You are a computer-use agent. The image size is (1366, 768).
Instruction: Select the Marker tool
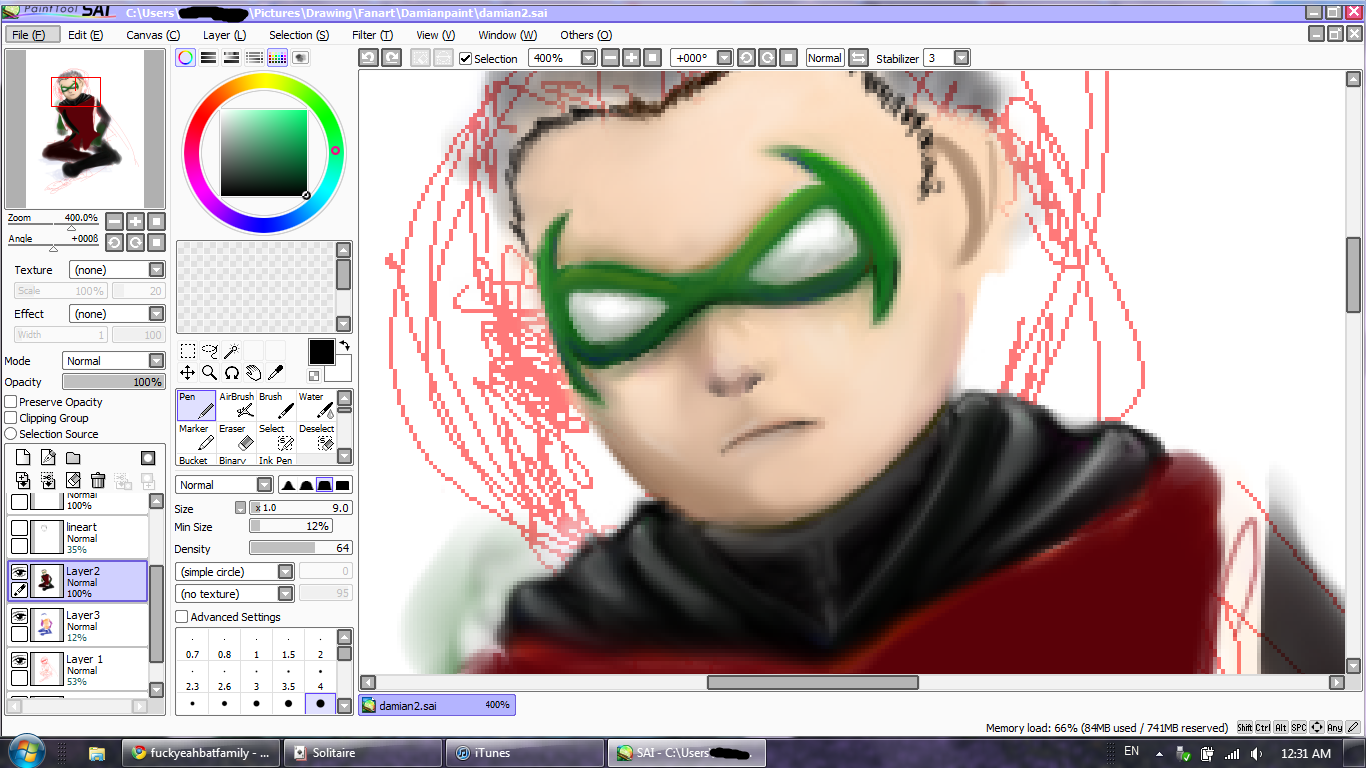click(x=196, y=437)
